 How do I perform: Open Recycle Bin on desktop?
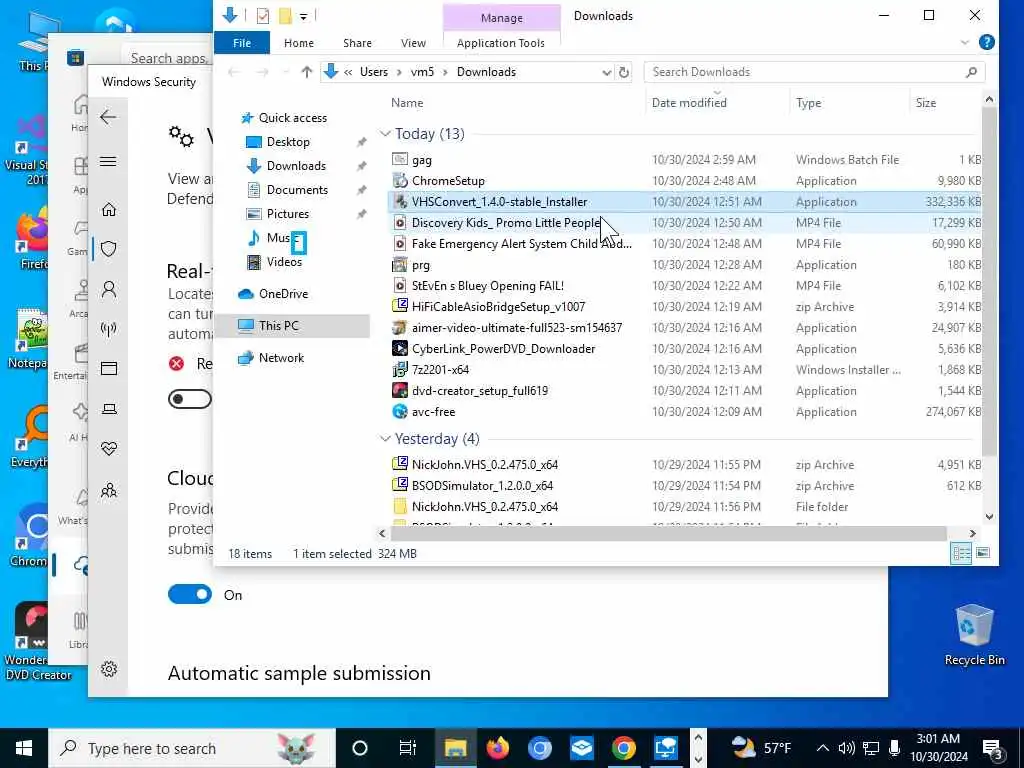974,635
